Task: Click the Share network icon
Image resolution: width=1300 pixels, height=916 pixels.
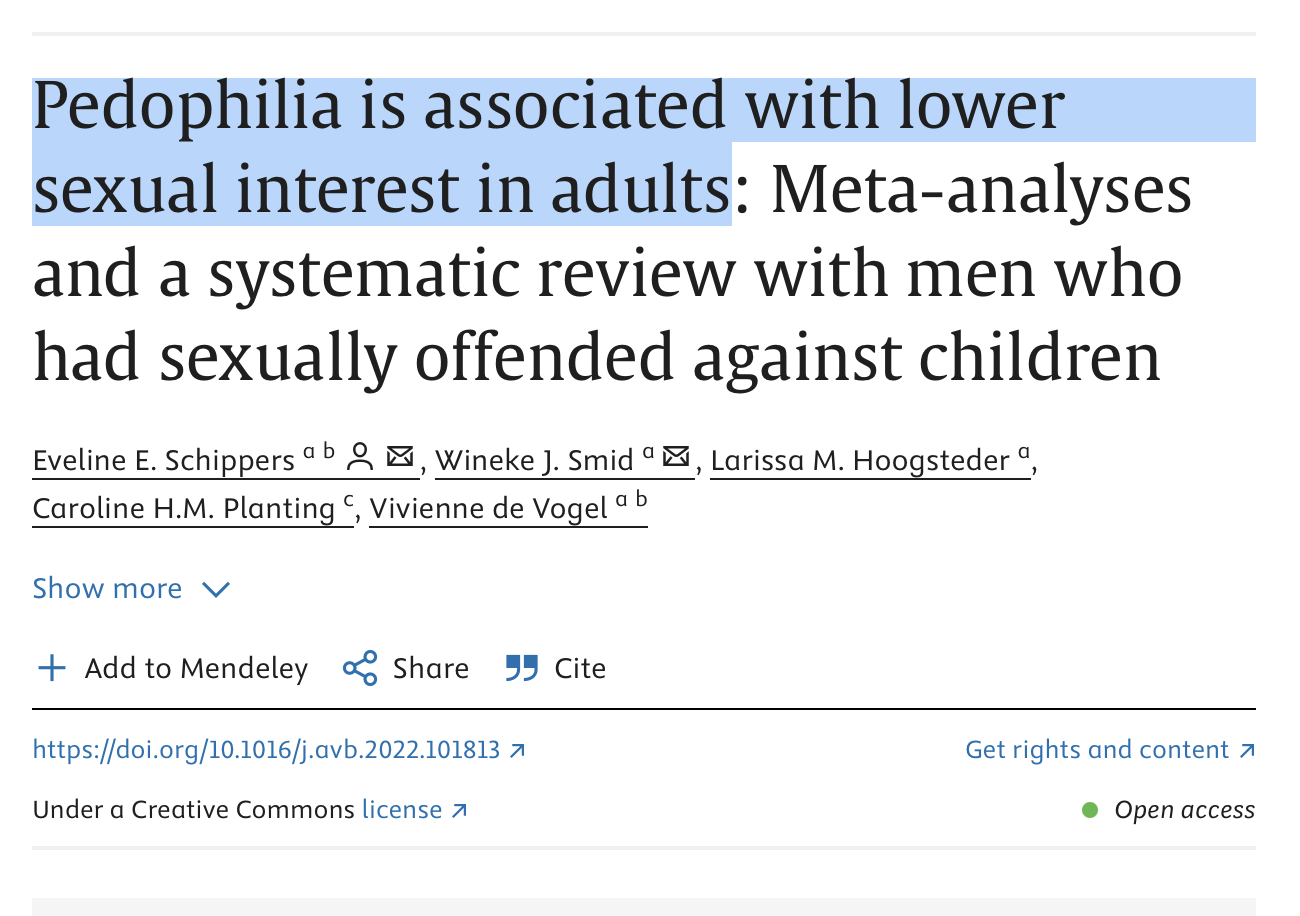Action: [360, 668]
